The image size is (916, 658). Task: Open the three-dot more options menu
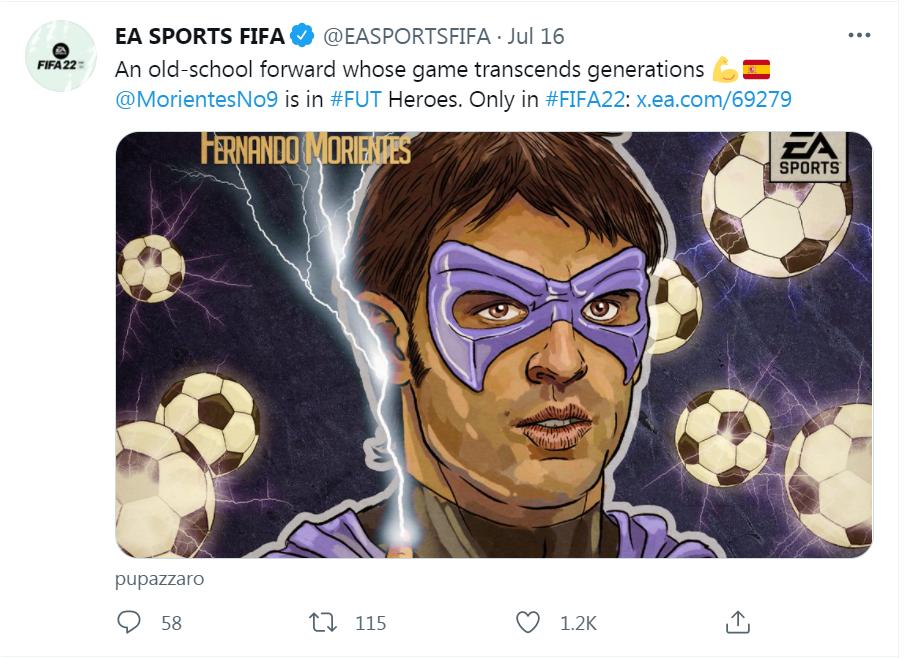pyautogui.click(x=859, y=35)
